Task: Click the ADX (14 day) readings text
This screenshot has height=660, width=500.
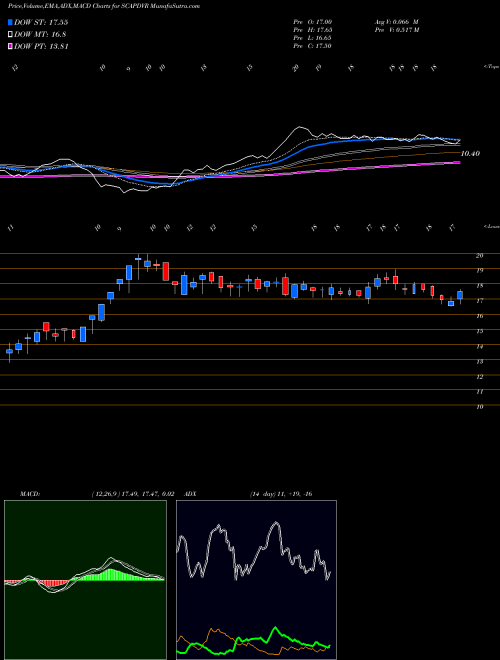Action: 281,494
